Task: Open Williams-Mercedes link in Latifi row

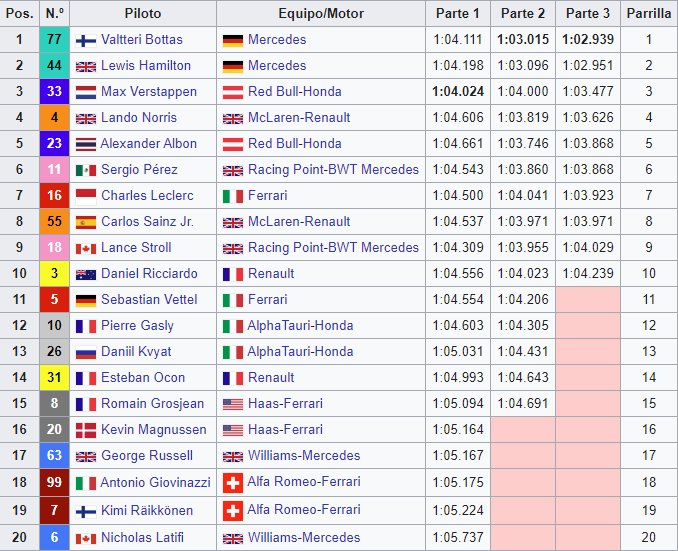Action: 304,537
